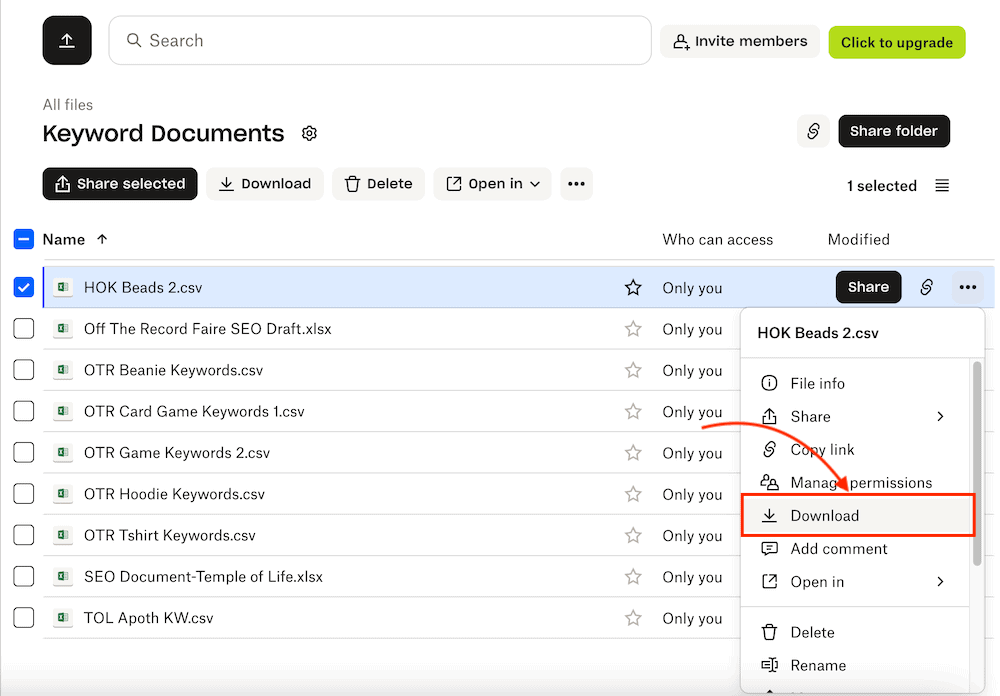The image size is (1000, 696).
Task: Check the OTR Hoodie Keywords.csv checkbox
Action: tap(24, 494)
